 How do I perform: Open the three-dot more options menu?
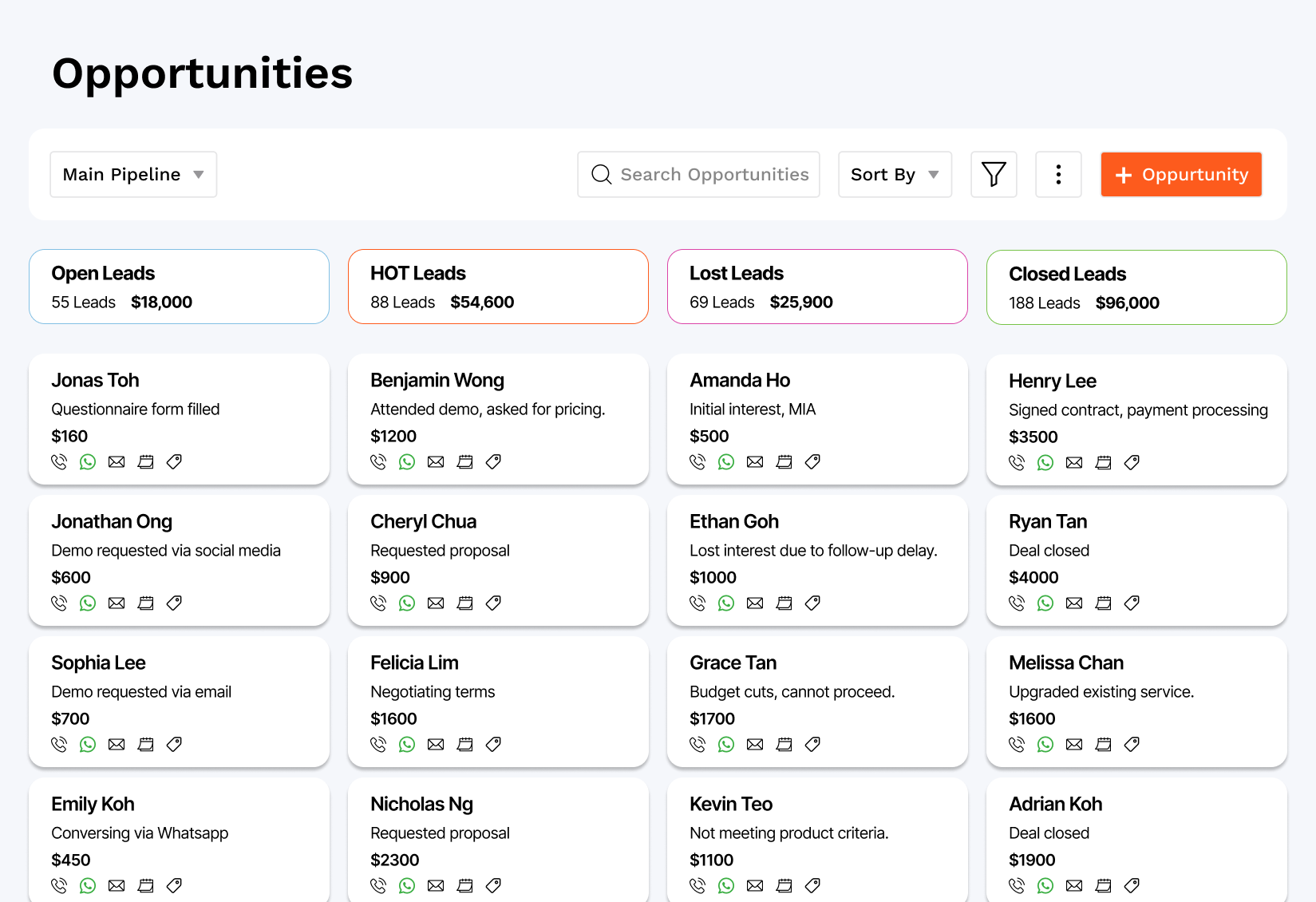pos(1058,174)
